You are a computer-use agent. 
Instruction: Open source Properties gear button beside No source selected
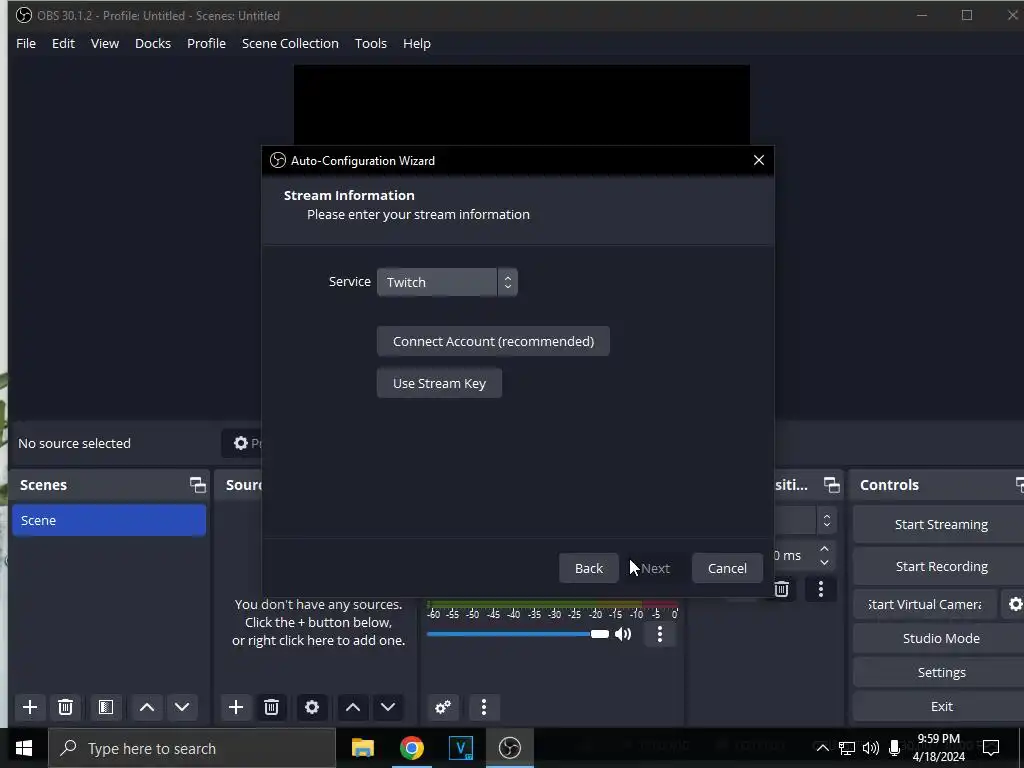pos(243,443)
